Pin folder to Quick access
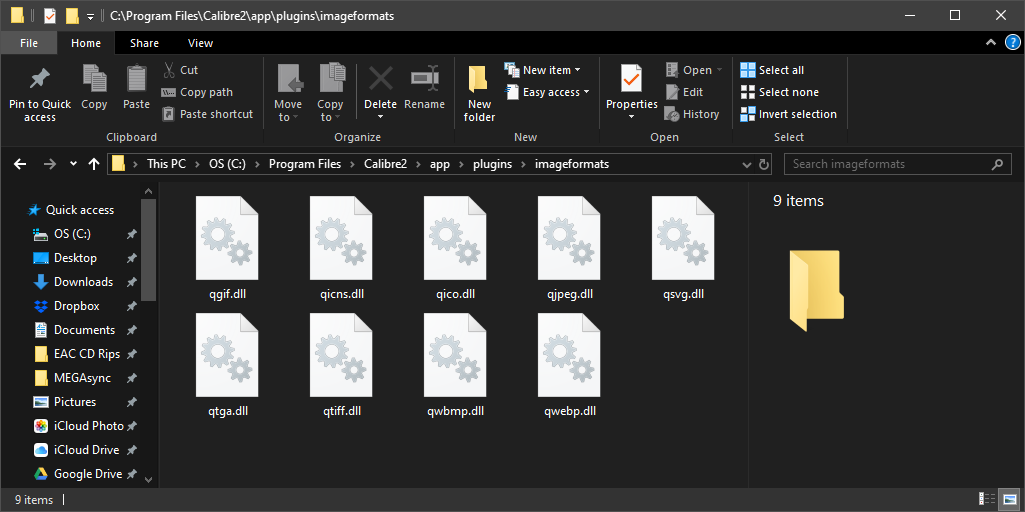Screen dimensions: 1025x512 click(x=40, y=94)
